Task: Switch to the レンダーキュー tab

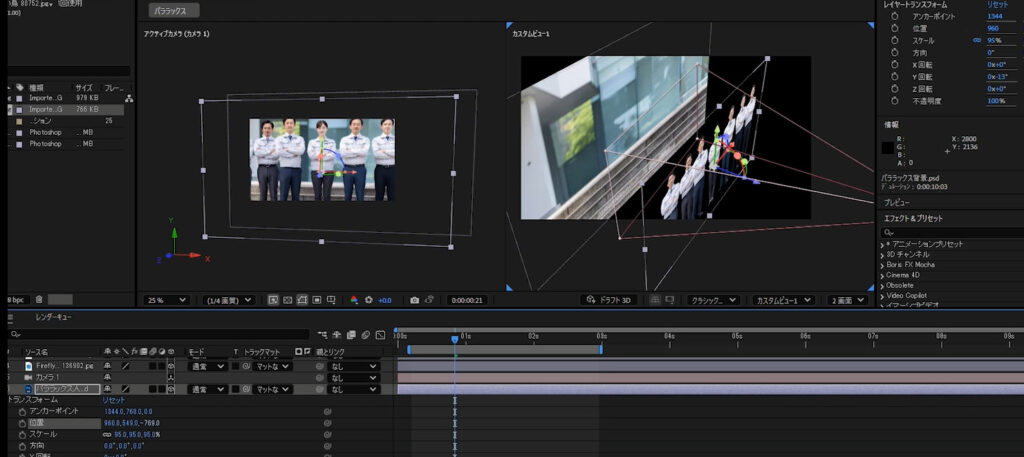Action: [x=53, y=317]
